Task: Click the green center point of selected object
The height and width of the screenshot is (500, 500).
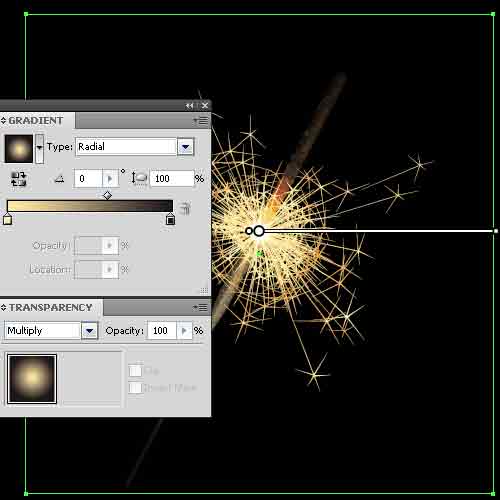Action: [260, 254]
